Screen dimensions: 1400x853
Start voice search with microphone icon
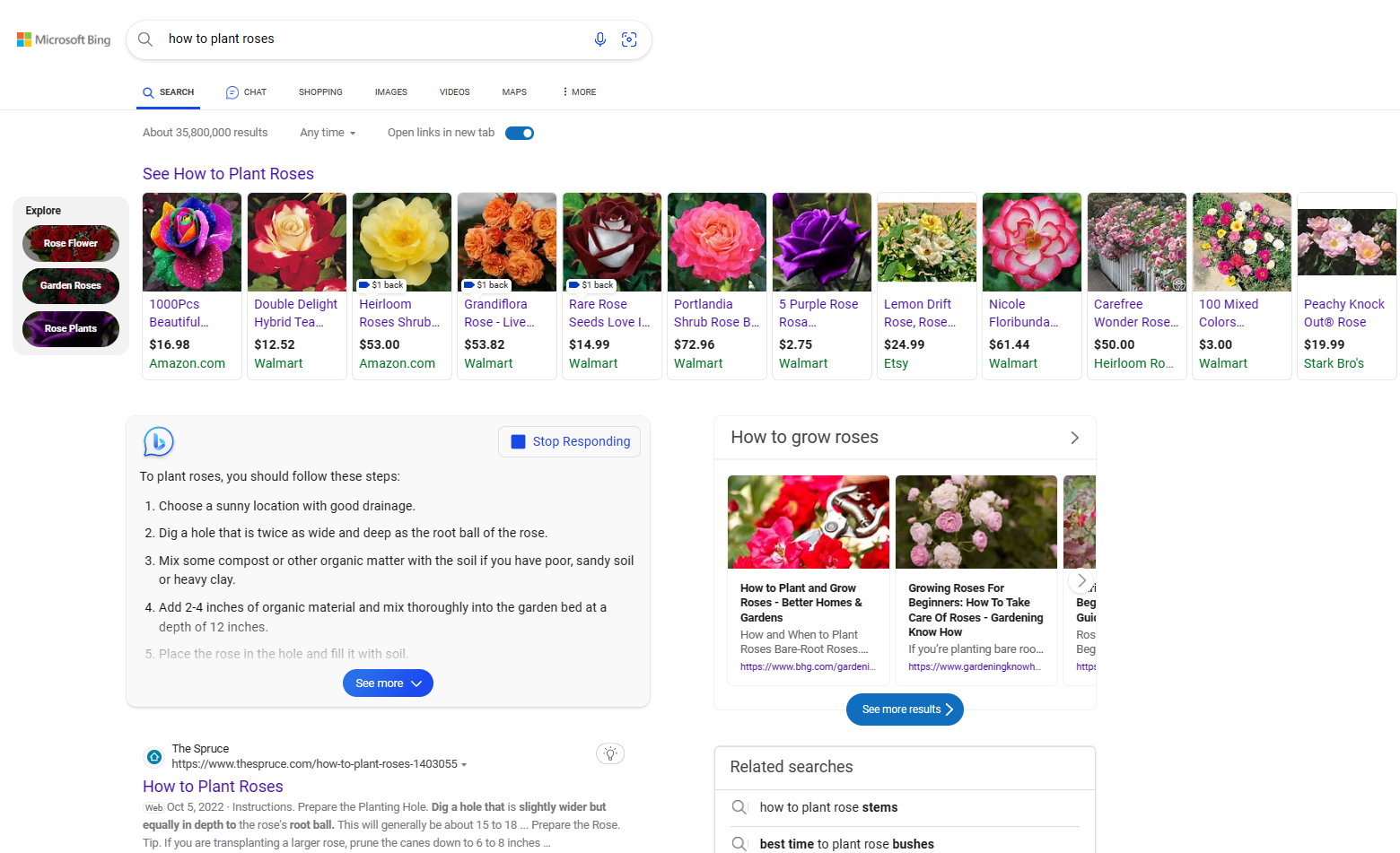click(600, 39)
